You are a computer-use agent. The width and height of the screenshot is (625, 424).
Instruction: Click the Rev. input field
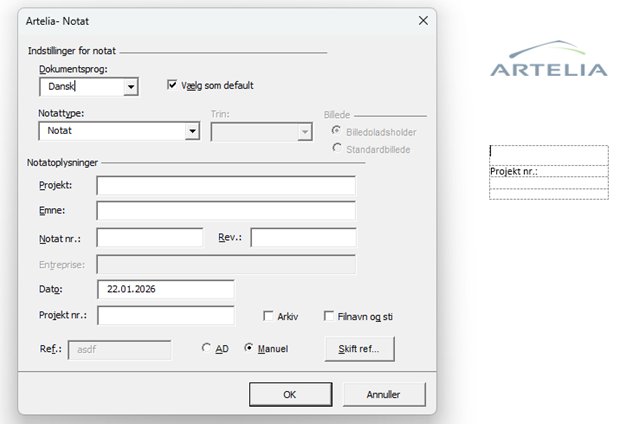pyautogui.click(x=304, y=238)
